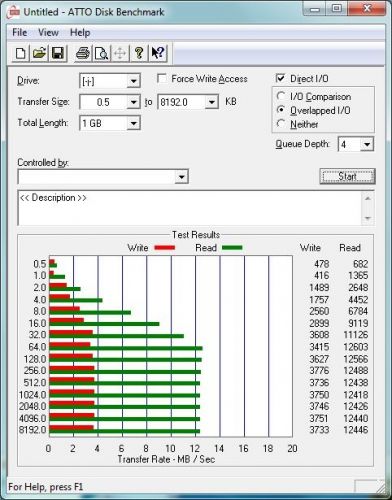Viewport: 392px width, 500px height.
Task: Click inside the Description text box
Action: click(189, 208)
